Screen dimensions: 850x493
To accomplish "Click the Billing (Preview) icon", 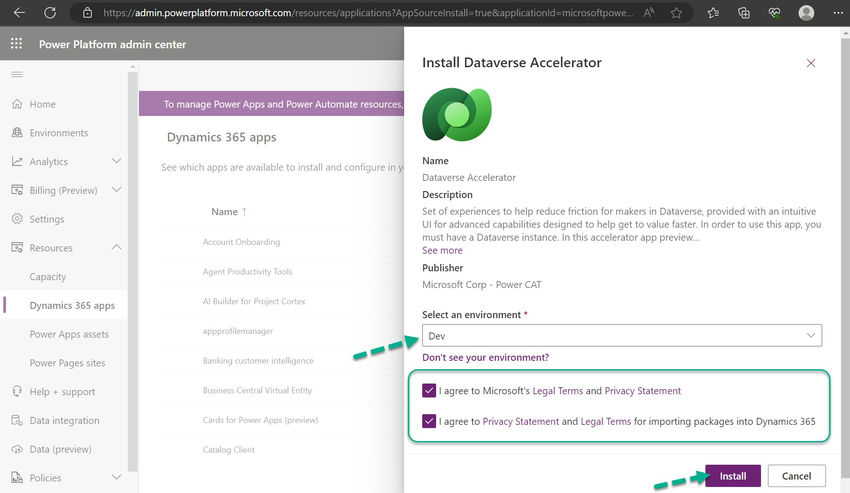I will (17, 190).
